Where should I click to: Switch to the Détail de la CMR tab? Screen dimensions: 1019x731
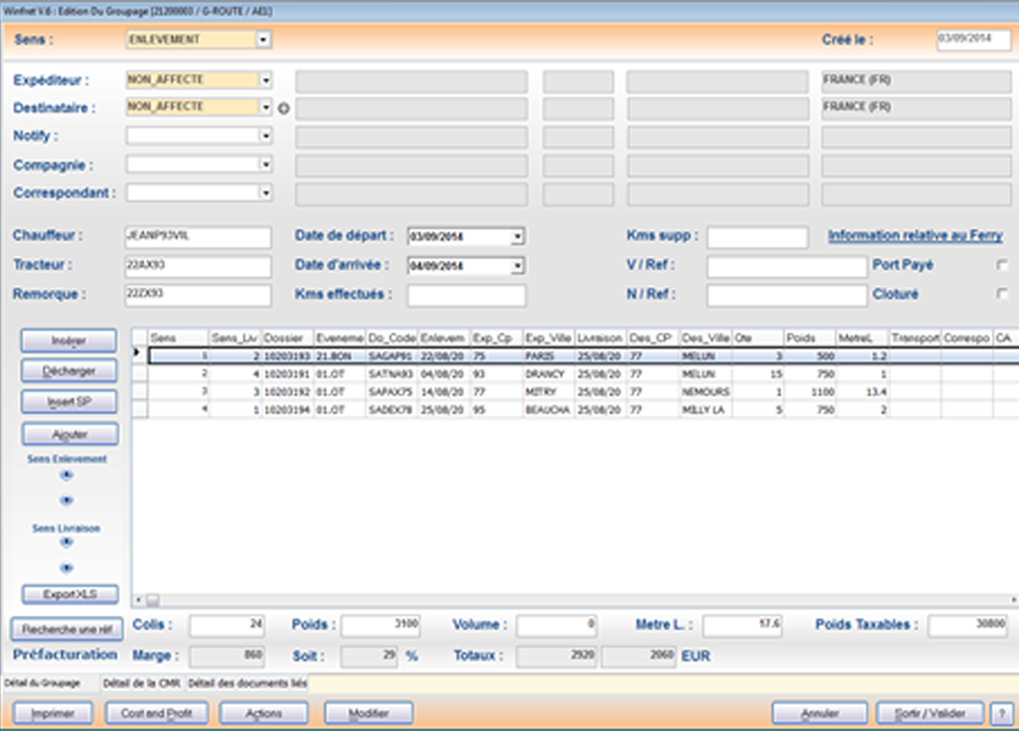(x=142, y=683)
